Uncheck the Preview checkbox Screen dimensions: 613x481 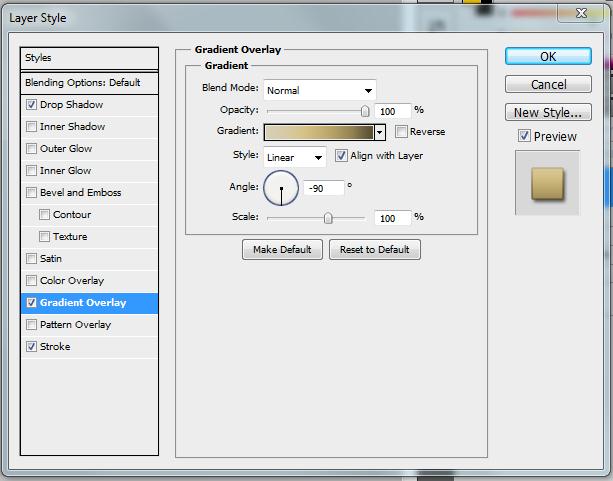pyautogui.click(x=524, y=136)
